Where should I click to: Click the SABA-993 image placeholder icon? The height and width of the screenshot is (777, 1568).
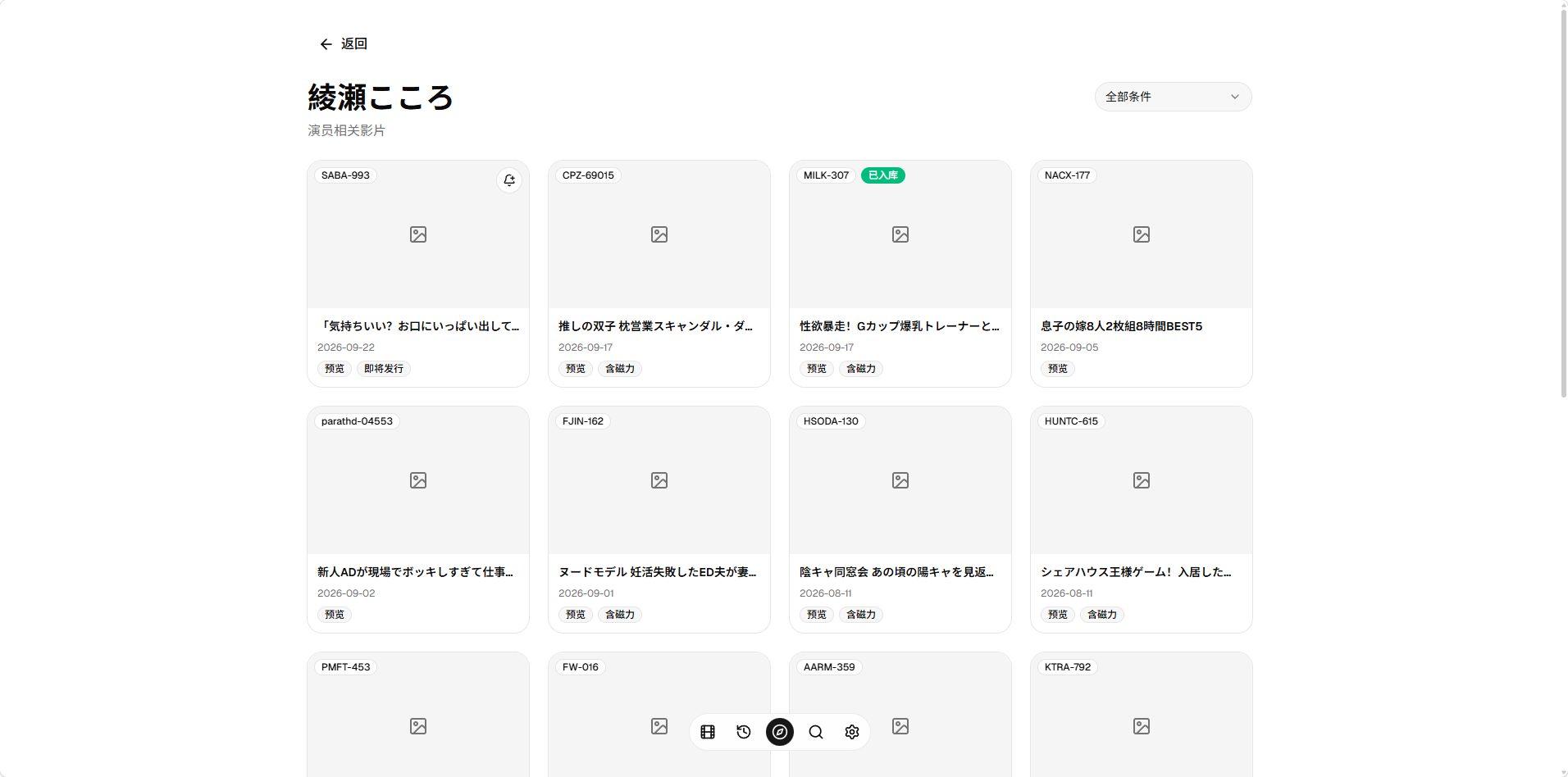coord(418,234)
